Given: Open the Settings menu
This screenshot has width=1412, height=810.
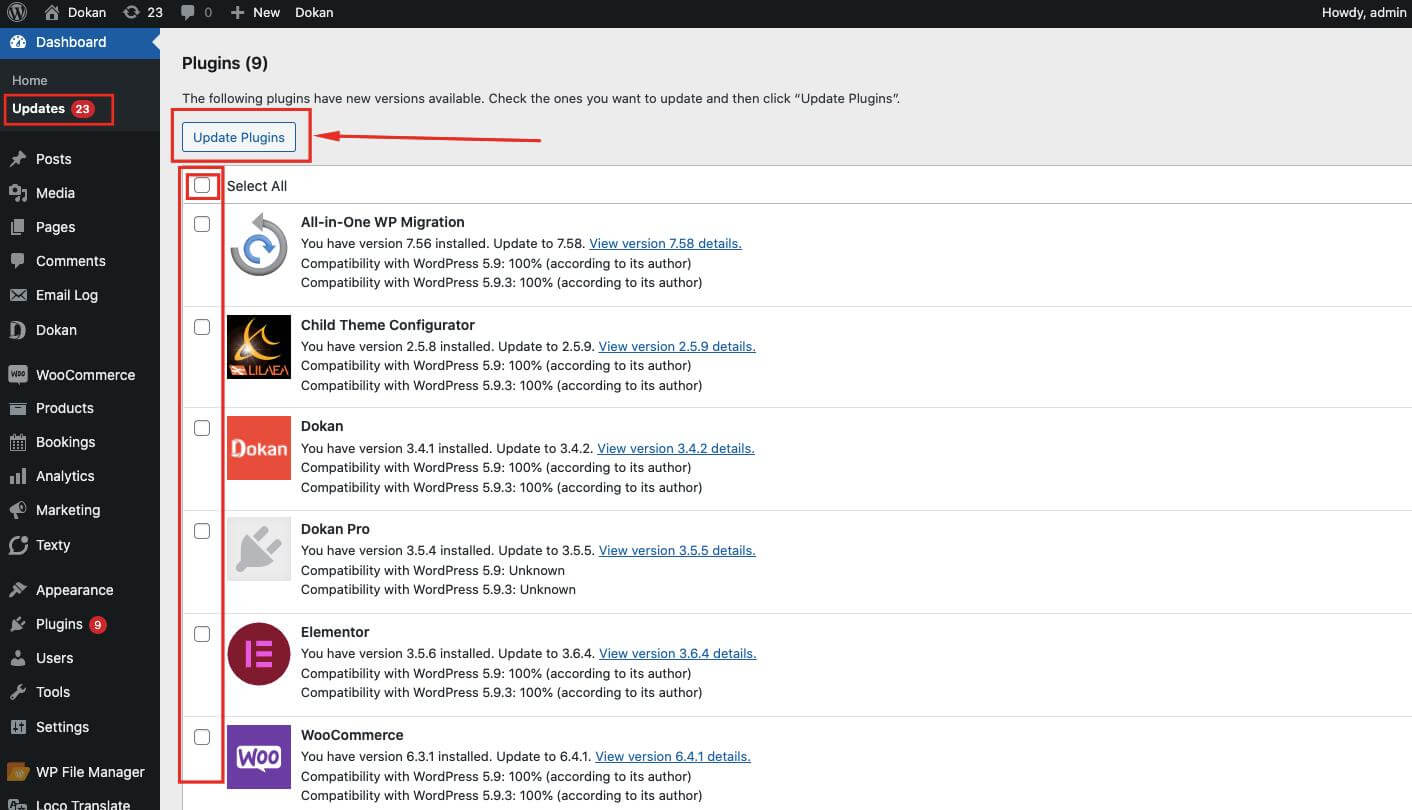Looking at the screenshot, I should point(64,727).
